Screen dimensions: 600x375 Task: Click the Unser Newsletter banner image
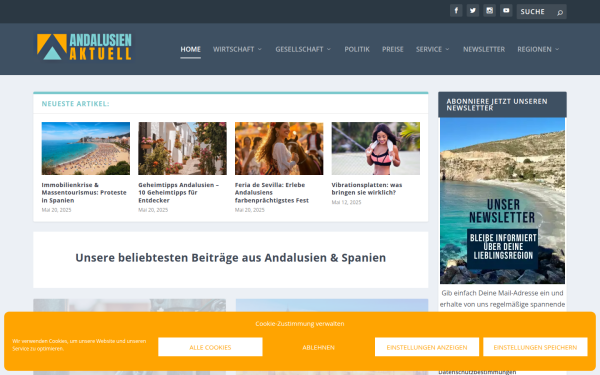[x=502, y=201]
